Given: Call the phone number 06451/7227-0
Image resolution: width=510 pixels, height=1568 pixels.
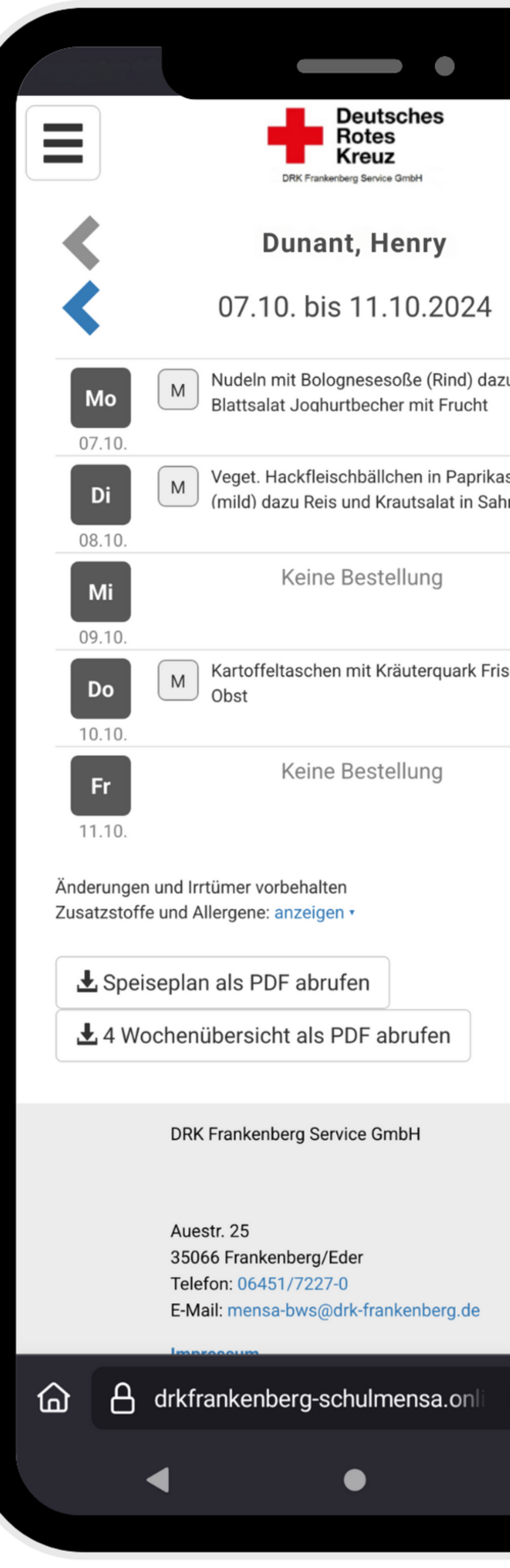Looking at the screenshot, I should 293,1283.
